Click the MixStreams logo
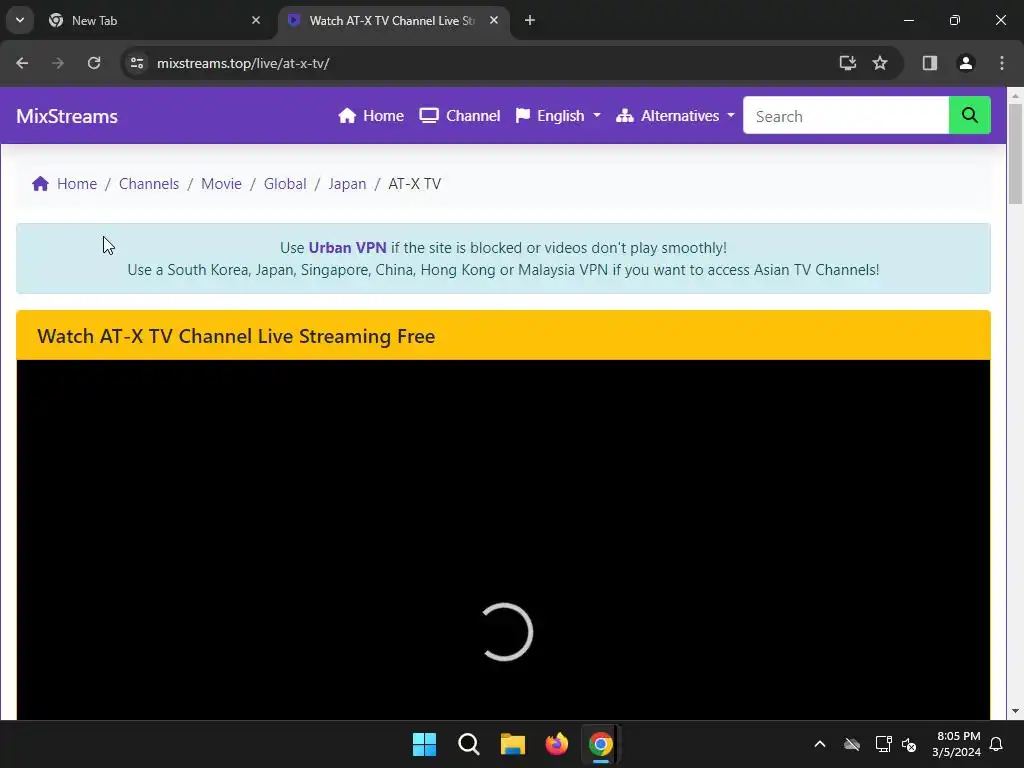The image size is (1024, 768). (x=67, y=116)
